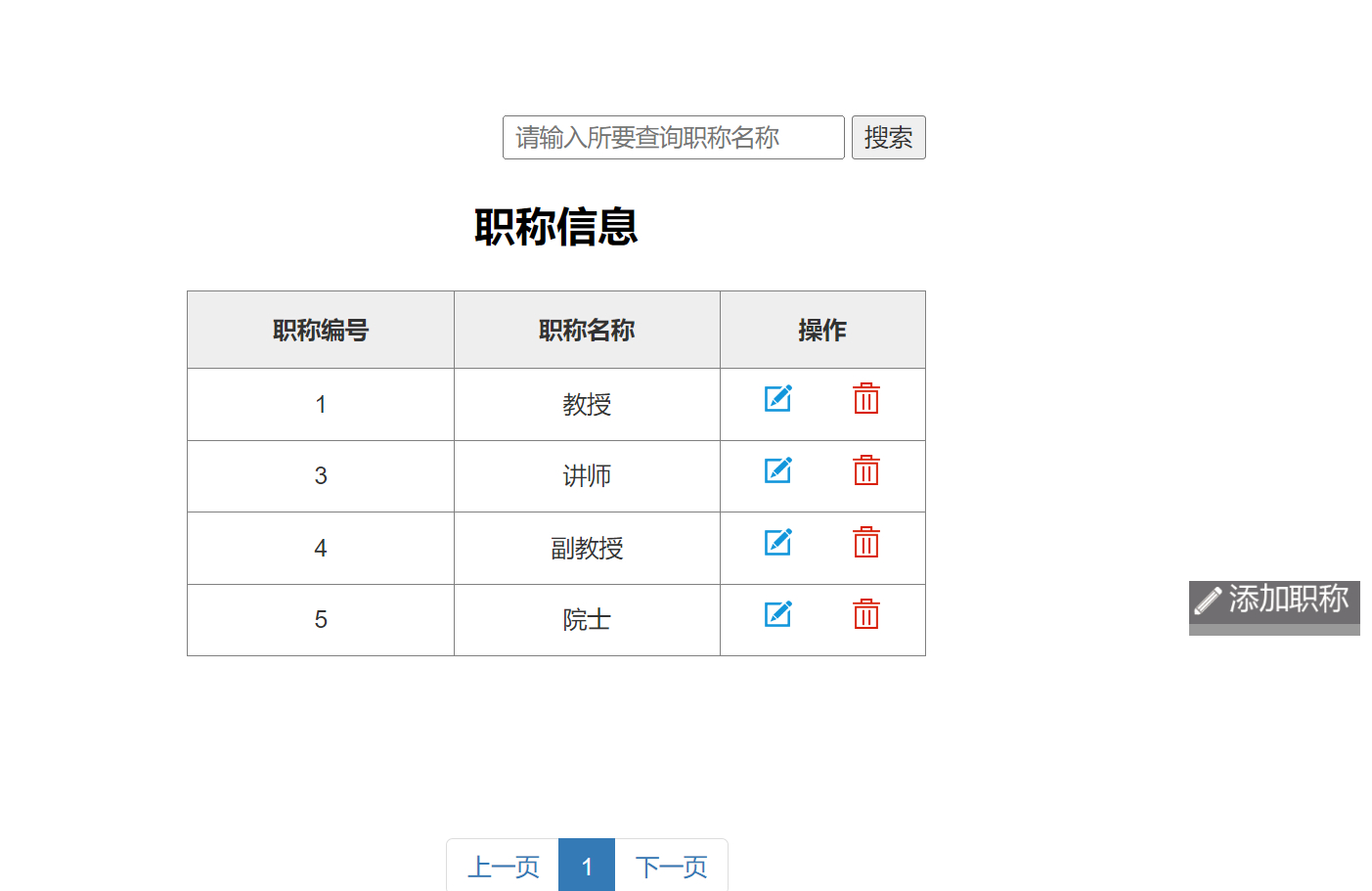
Task: Click the 搜索 search button
Action: [x=888, y=137]
